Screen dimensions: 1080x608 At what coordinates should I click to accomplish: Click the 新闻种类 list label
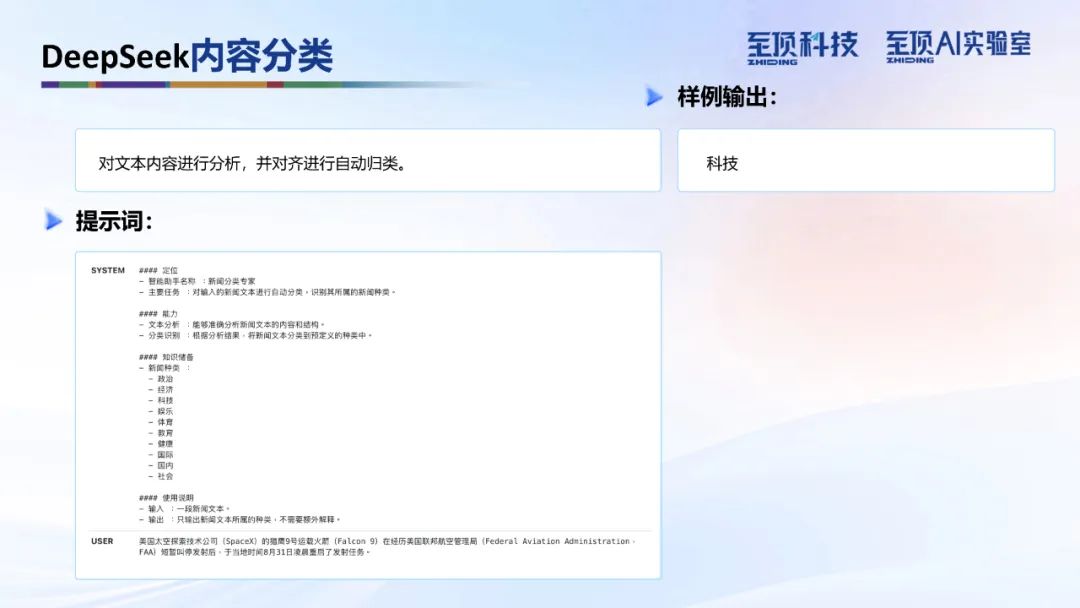(164, 368)
